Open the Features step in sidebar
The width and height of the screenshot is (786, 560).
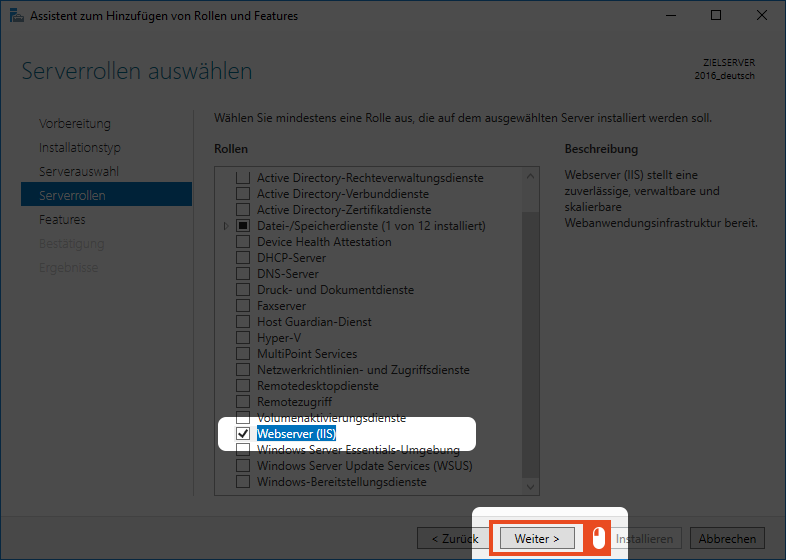click(62, 220)
